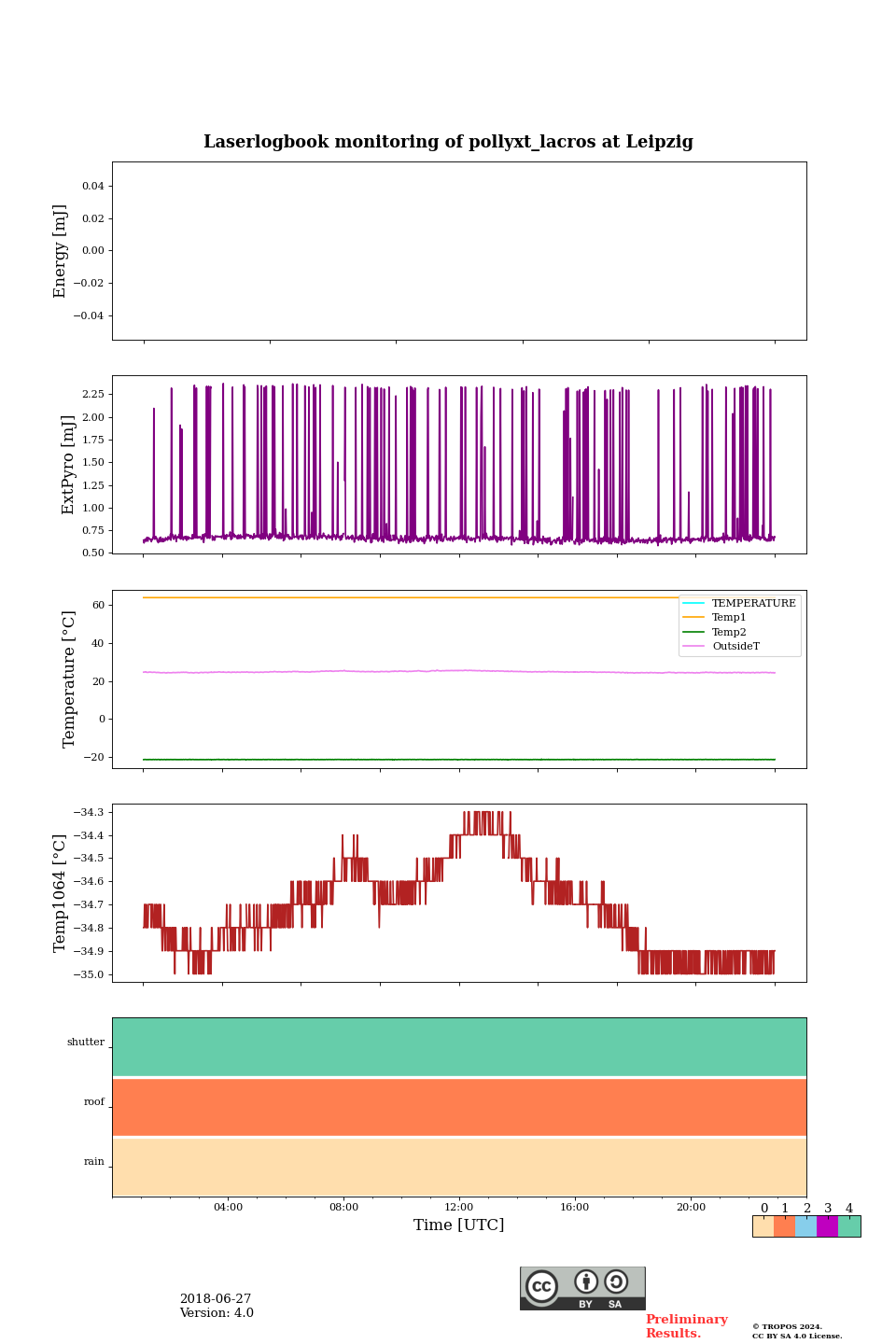
Task: Click the beige rain status band
Action: (459, 1167)
